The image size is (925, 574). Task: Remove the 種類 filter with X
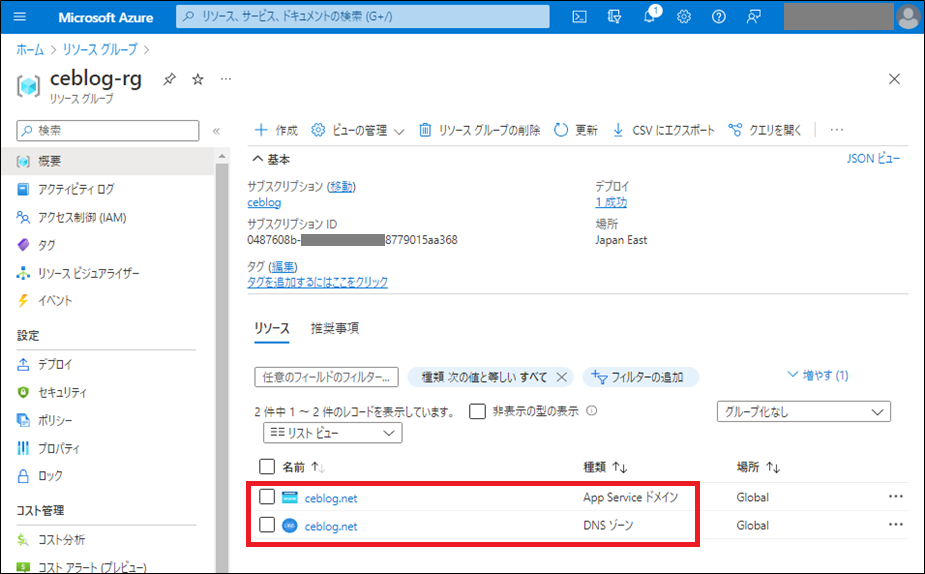point(562,377)
